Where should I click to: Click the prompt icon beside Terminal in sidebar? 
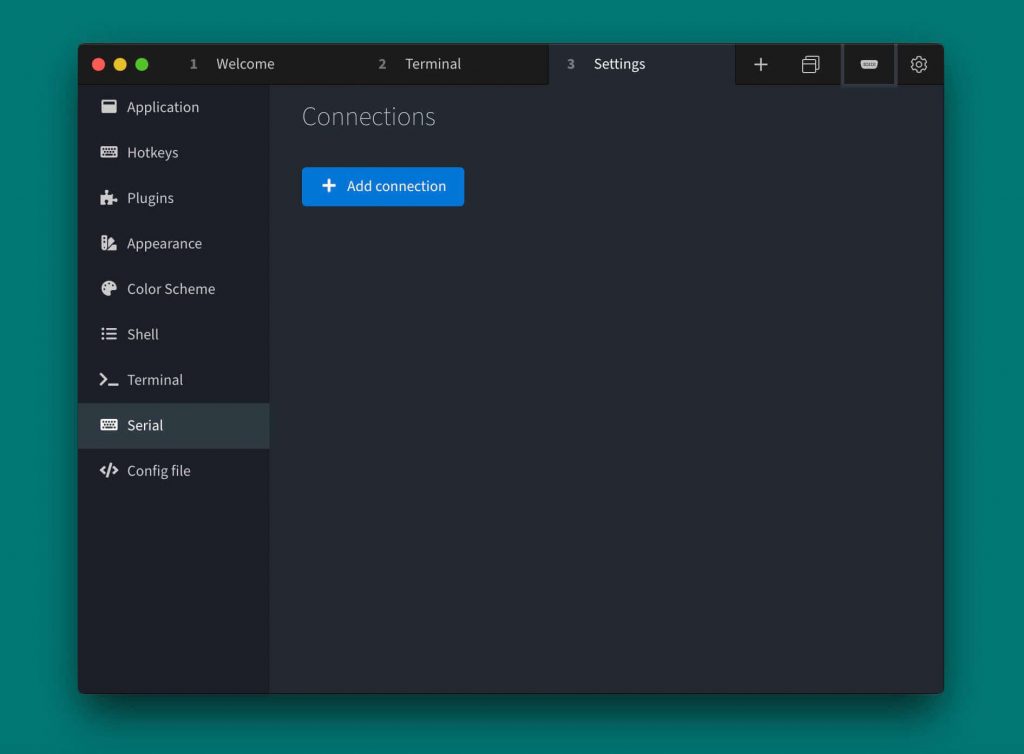tap(109, 380)
